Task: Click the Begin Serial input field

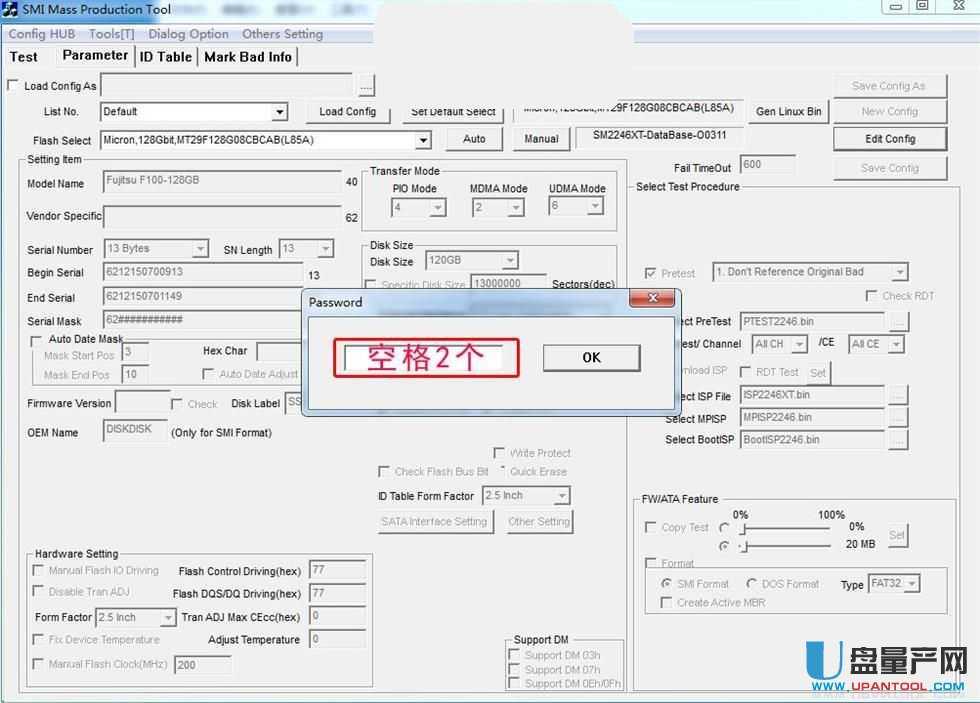Action: (202, 272)
